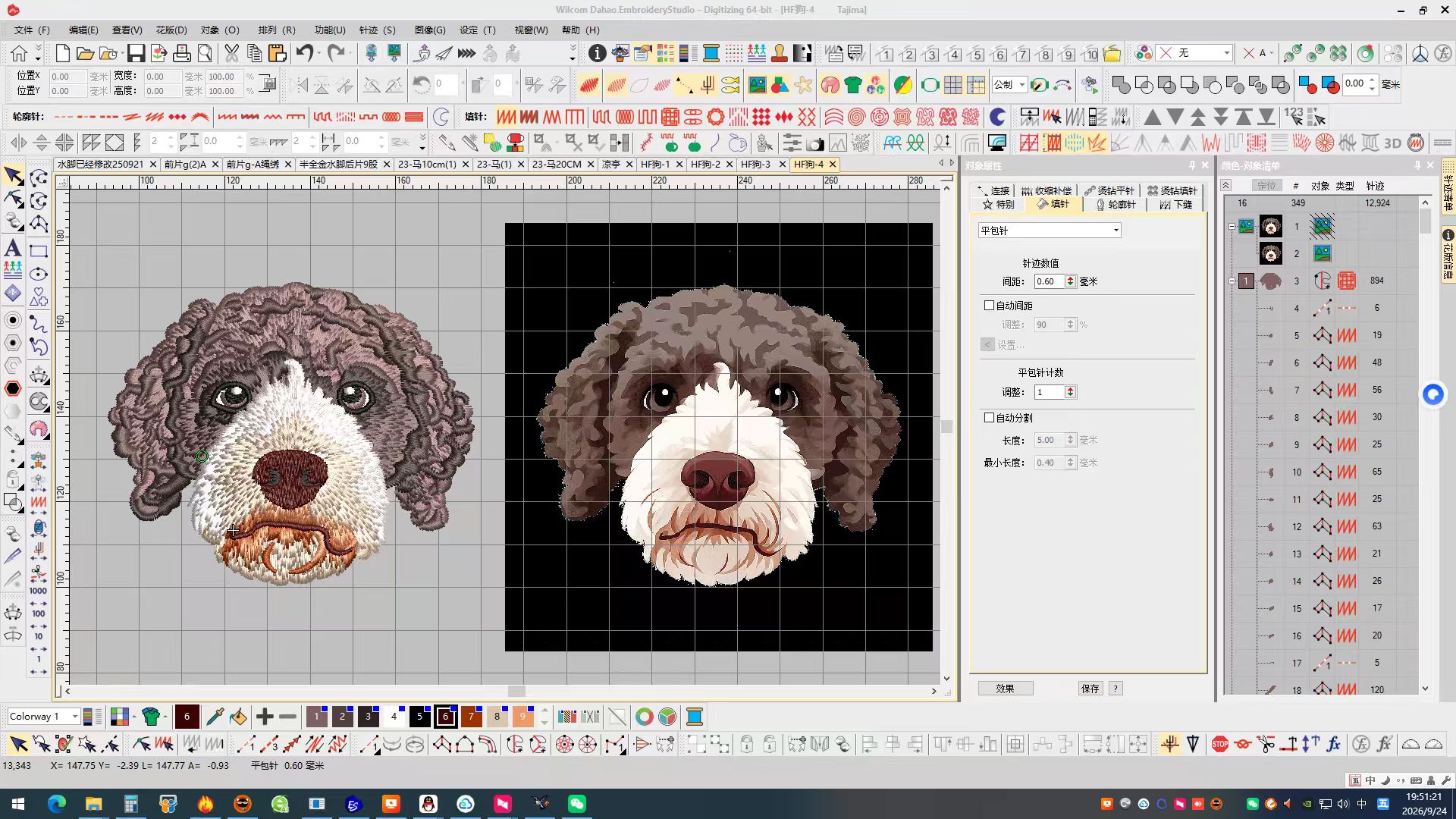Select object row 10 in the object list
This screenshot has width=1456, height=819.
pos(1323,472)
